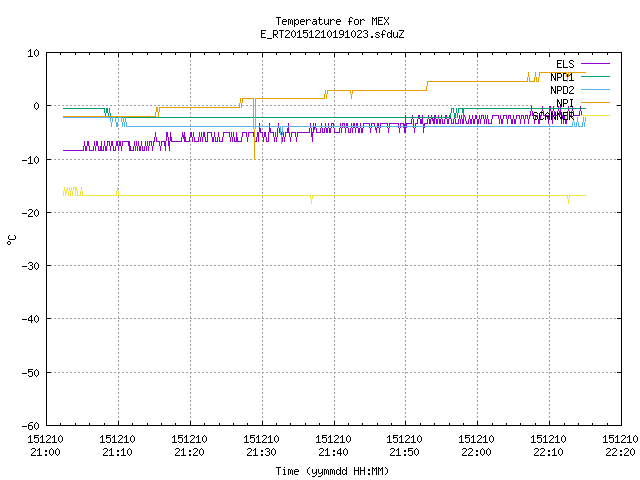
Task: Click the NPD1 legend label
Action: pos(562,77)
